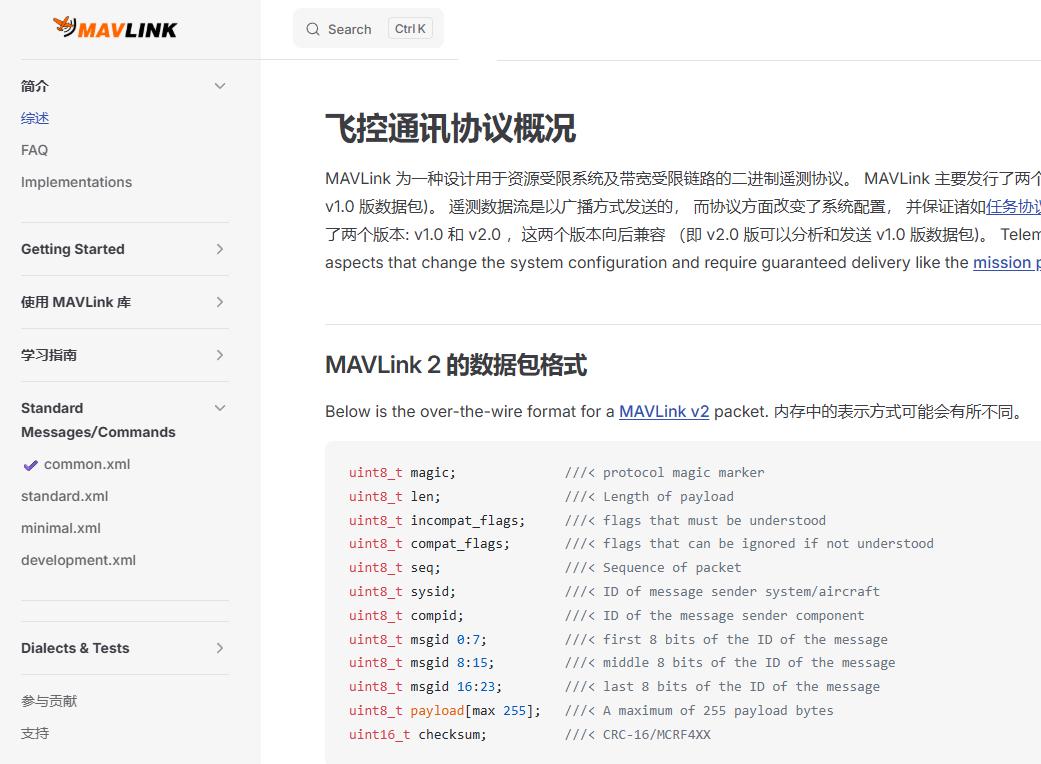Follow the 任务协议 hyperlink
This screenshot has height=764, width=1041.
click(1013, 206)
